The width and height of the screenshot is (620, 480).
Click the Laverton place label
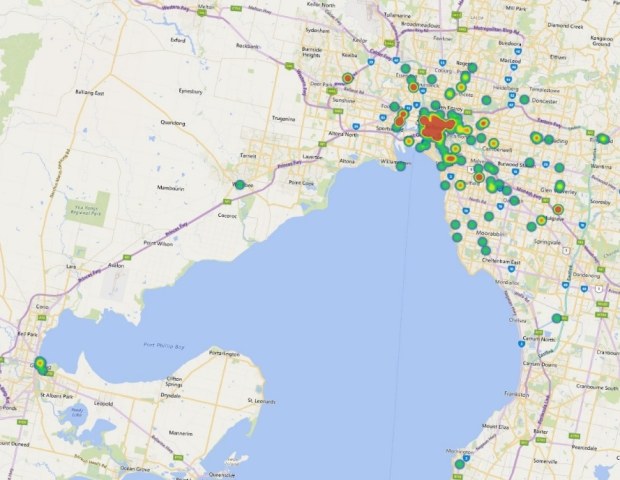[312, 157]
